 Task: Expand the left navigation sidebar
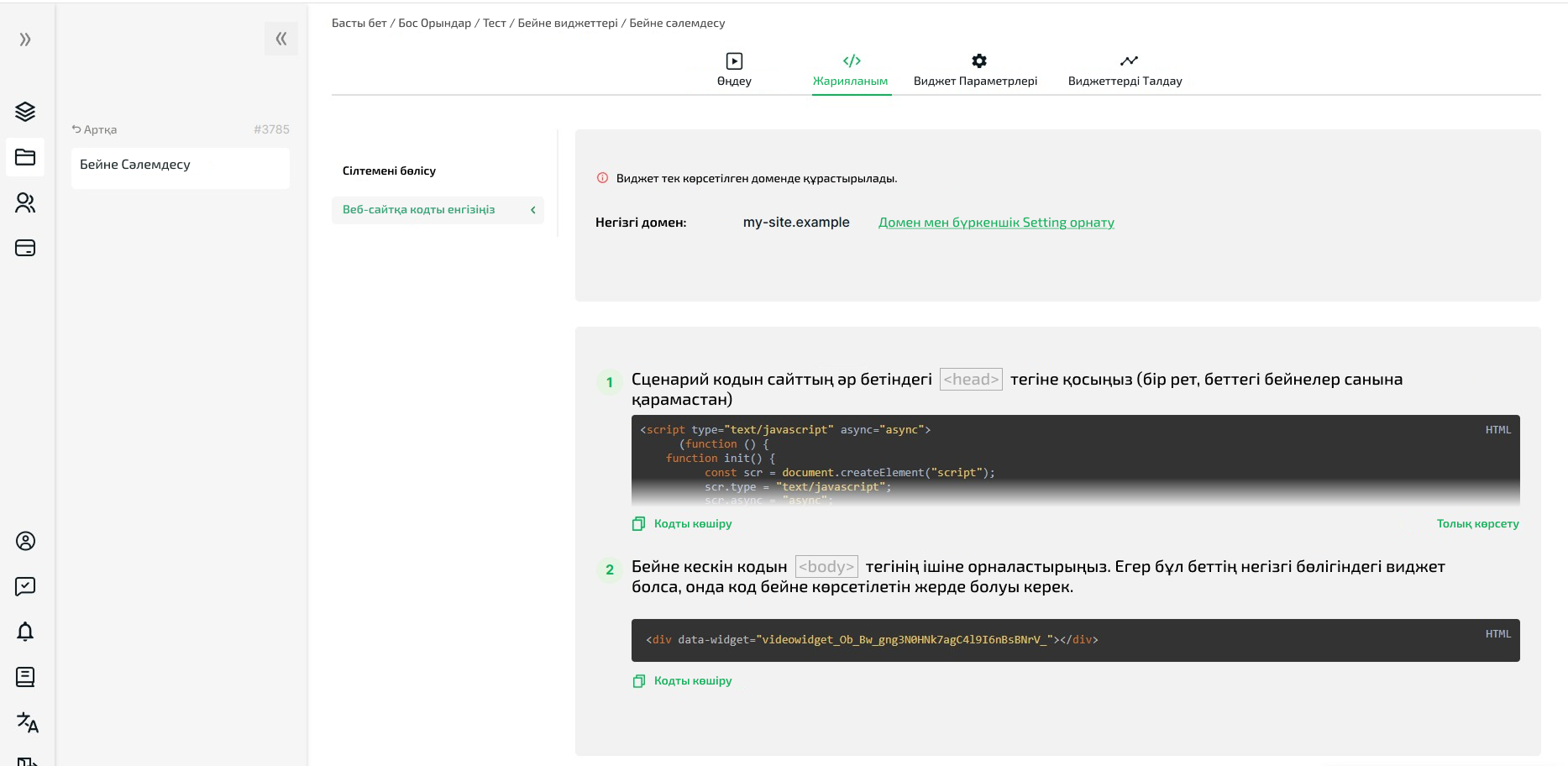click(25, 39)
